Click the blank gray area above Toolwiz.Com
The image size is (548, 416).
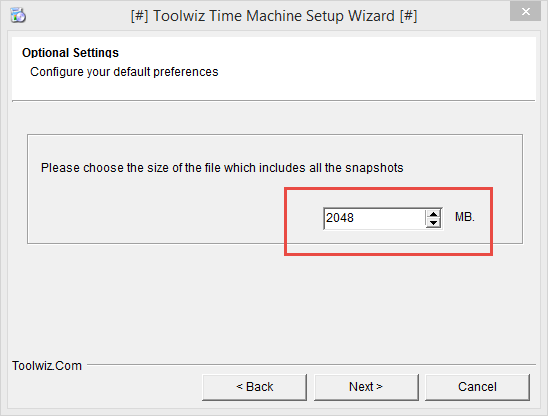point(274,304)
